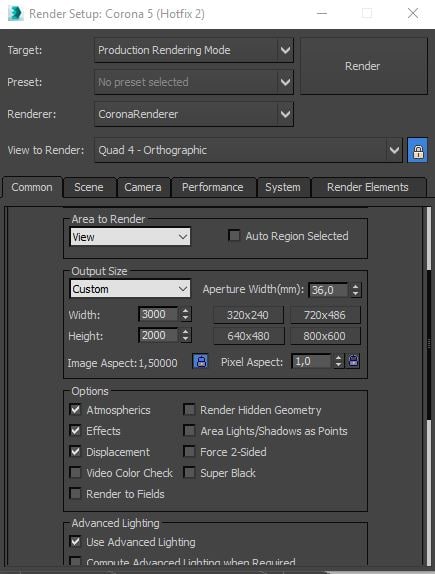
Task: Switch to the Performance tab
Action: [213, 187]
